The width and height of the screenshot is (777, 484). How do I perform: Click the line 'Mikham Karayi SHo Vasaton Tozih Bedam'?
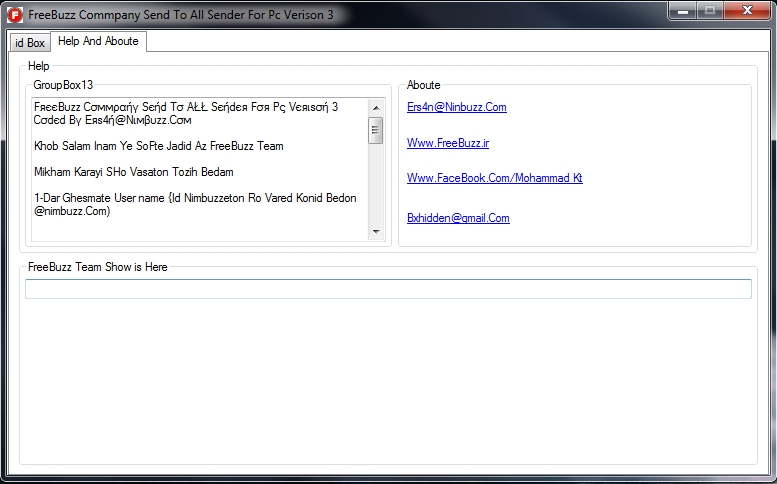[x=134, y=172]
